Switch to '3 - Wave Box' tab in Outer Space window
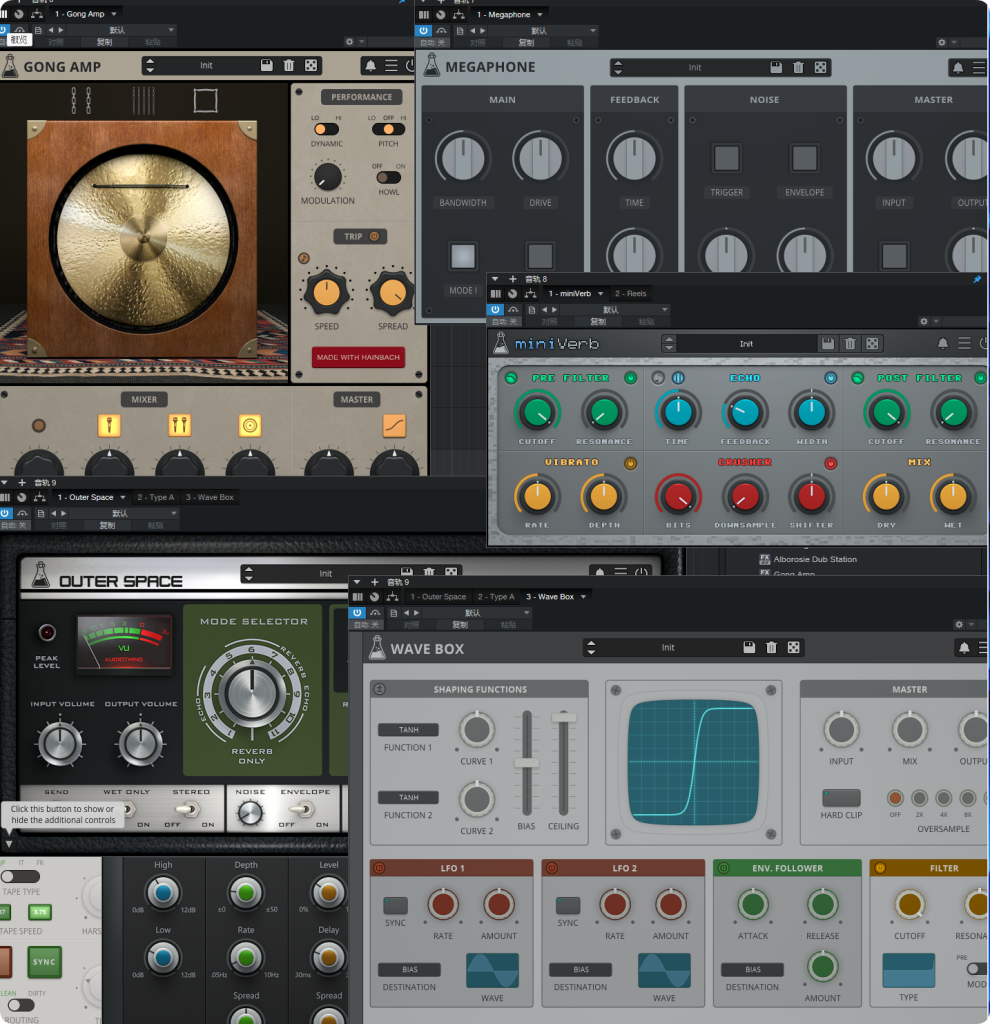 click(x=209, y=497)
